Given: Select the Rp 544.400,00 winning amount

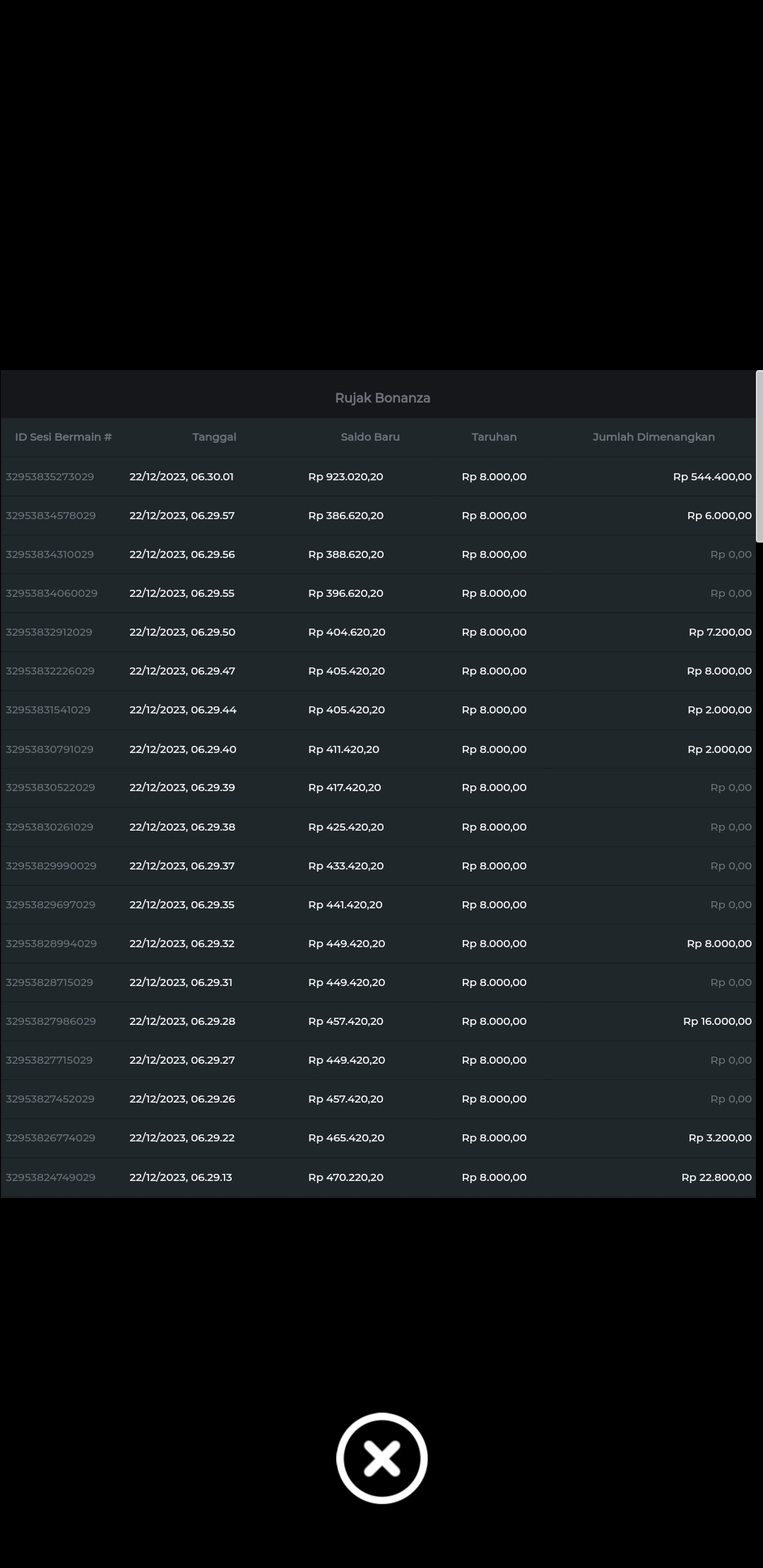Looking at the screenshot, I should coord(712,477).
